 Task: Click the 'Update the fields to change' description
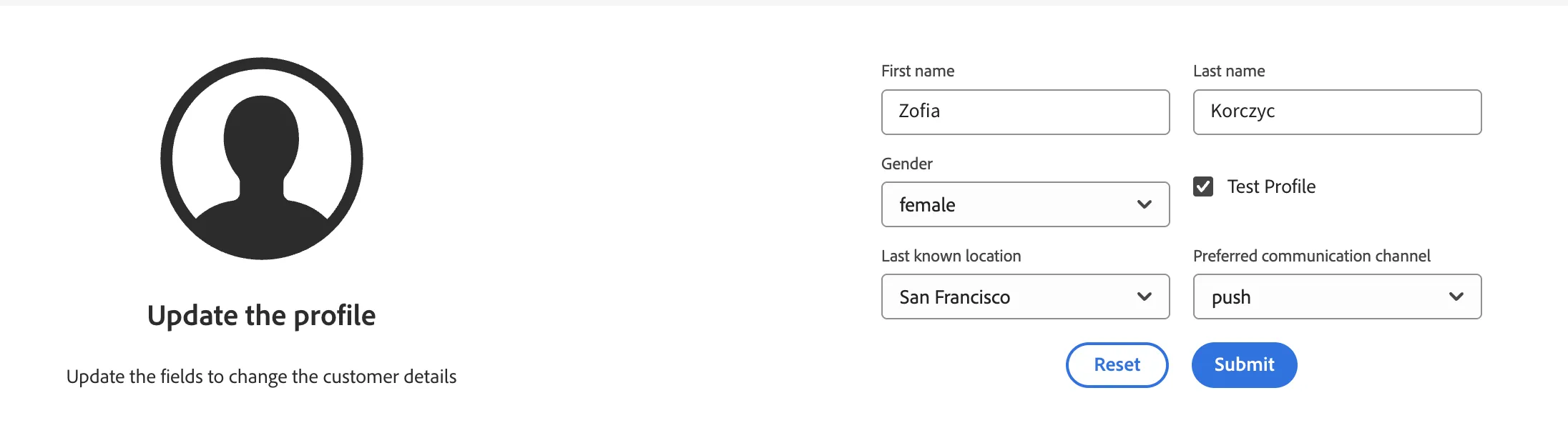click(261, 377)
